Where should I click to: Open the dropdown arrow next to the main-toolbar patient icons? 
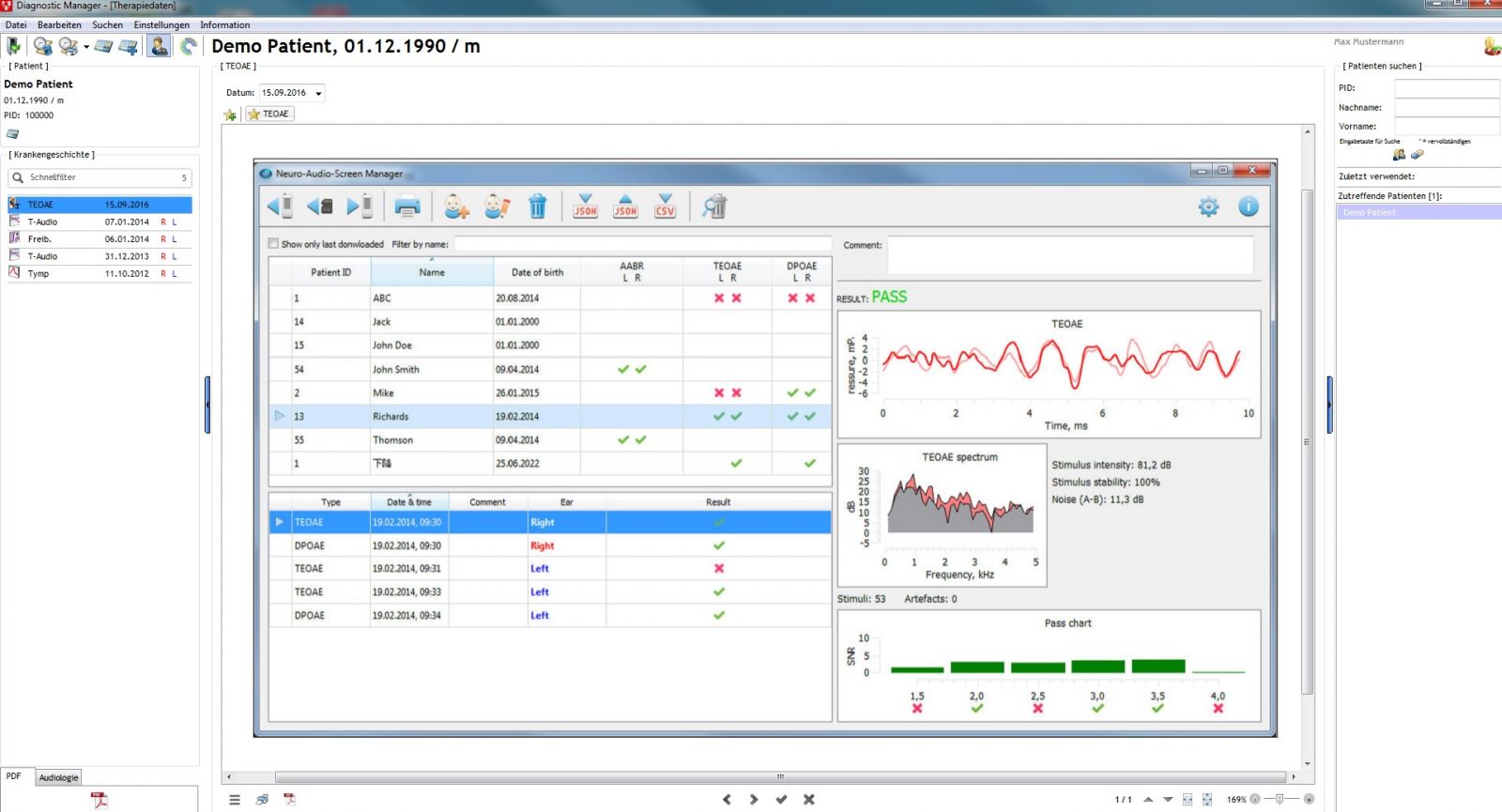[86, 46]
